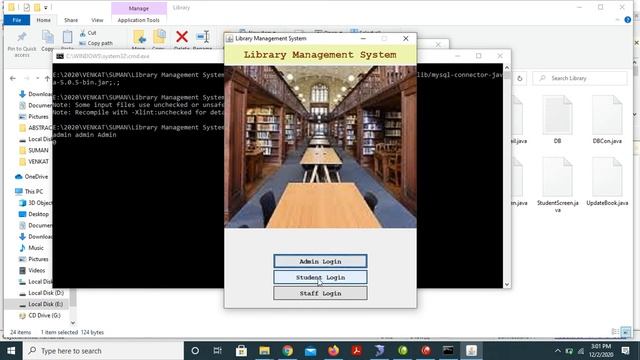This screenshot has width=640, height=360.
Task: Select Videos under This PC
Action: point(32,270)
